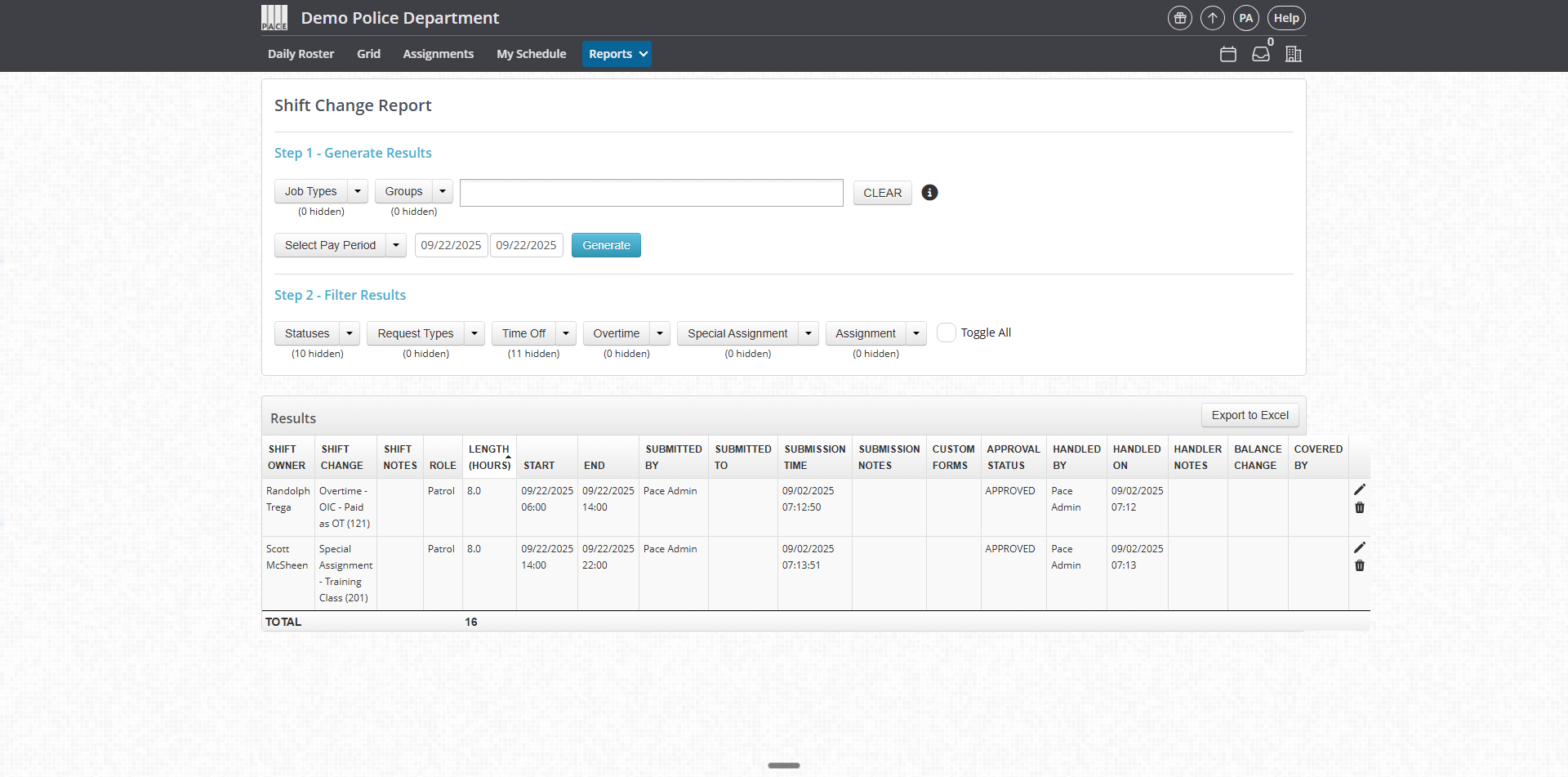Open the Reports menu
Screen dimensions: 1568x777
click(617, 54)
